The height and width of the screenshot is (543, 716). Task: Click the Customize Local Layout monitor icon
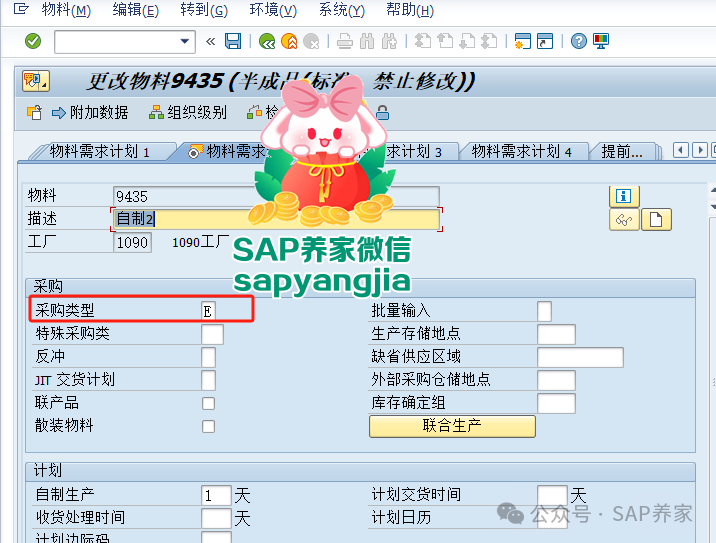pyautogui.click(x=601, y=42)
